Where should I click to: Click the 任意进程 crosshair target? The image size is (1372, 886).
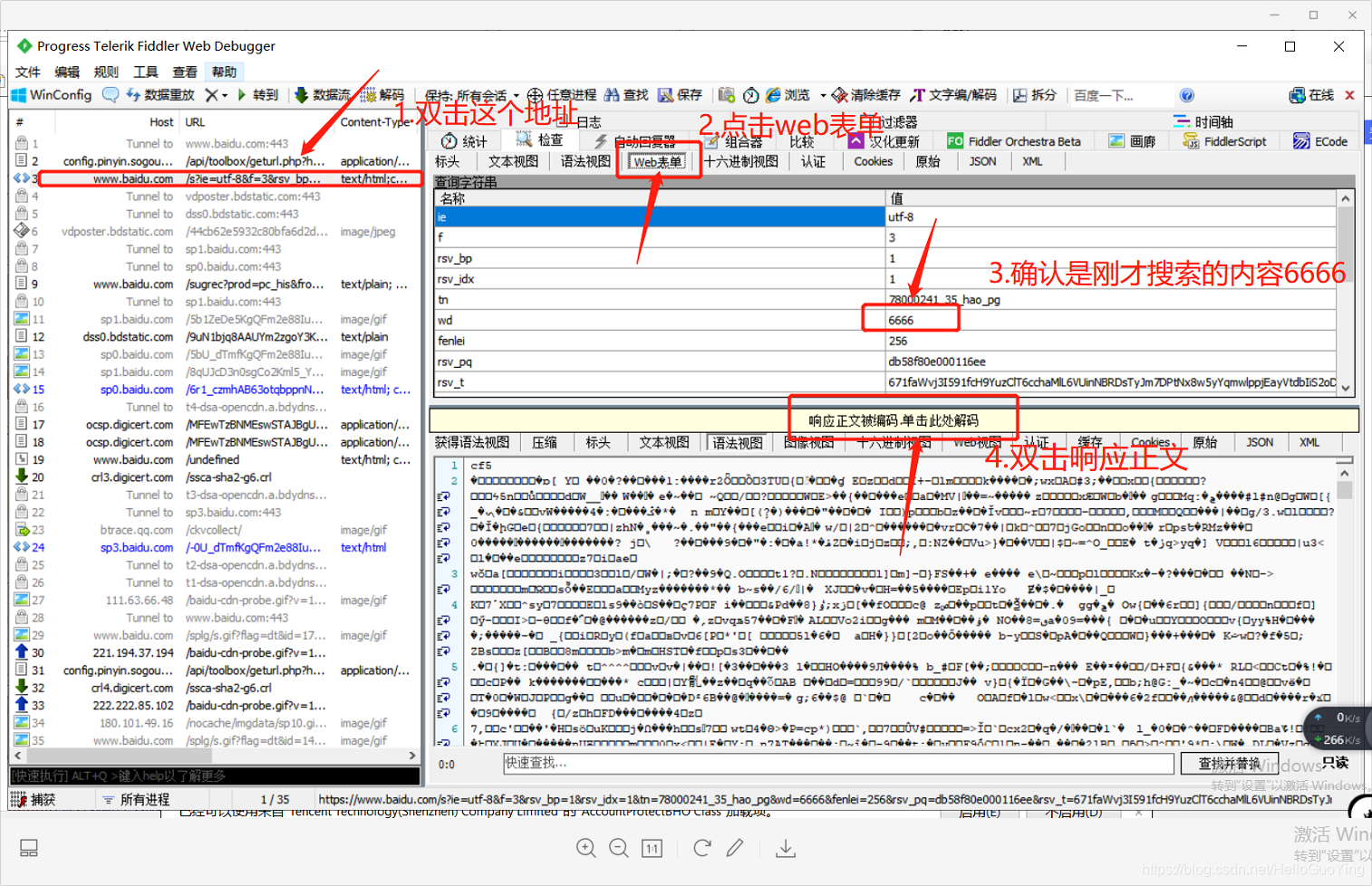point(562,95)
